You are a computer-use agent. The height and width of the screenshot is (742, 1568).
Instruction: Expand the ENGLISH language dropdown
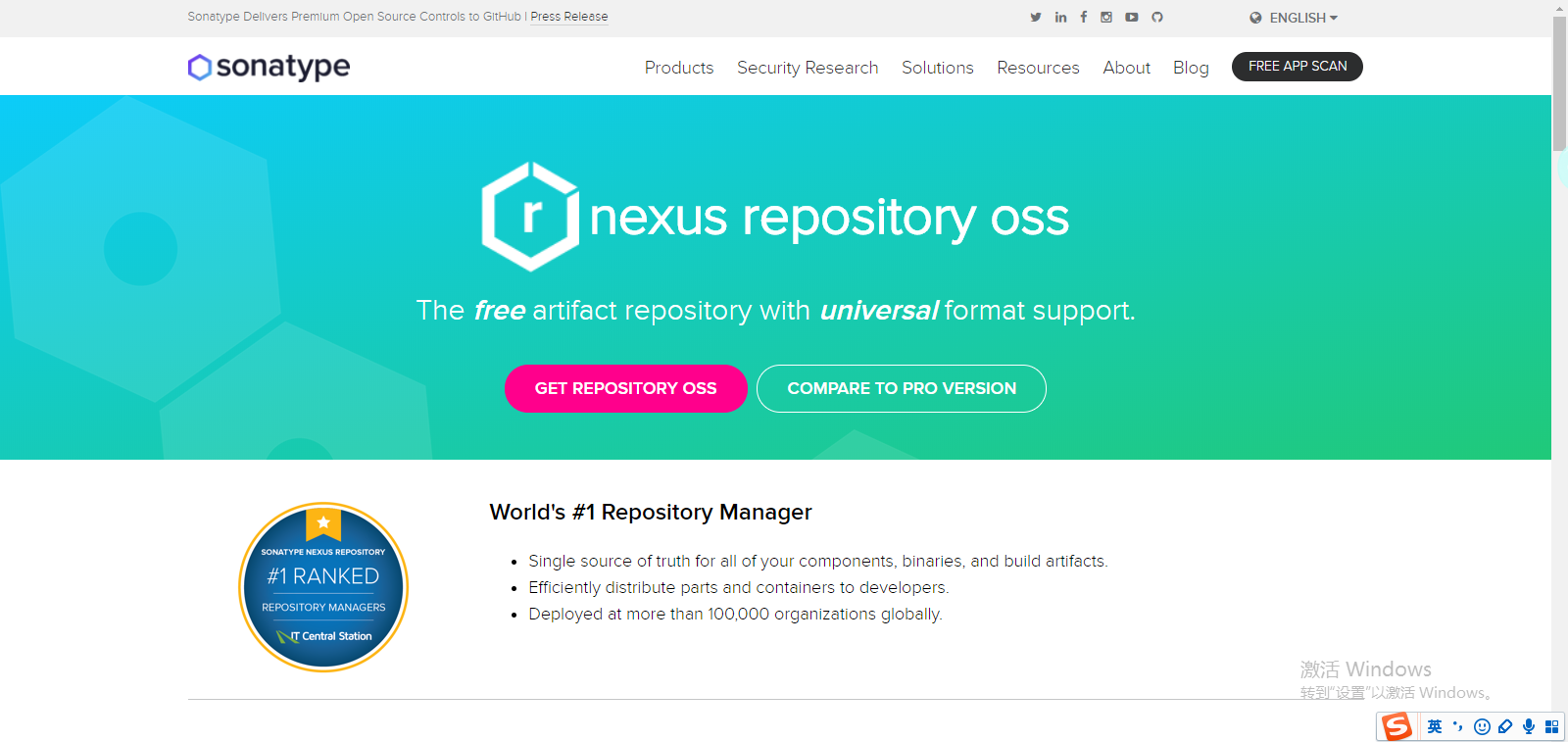point(1303,18)
